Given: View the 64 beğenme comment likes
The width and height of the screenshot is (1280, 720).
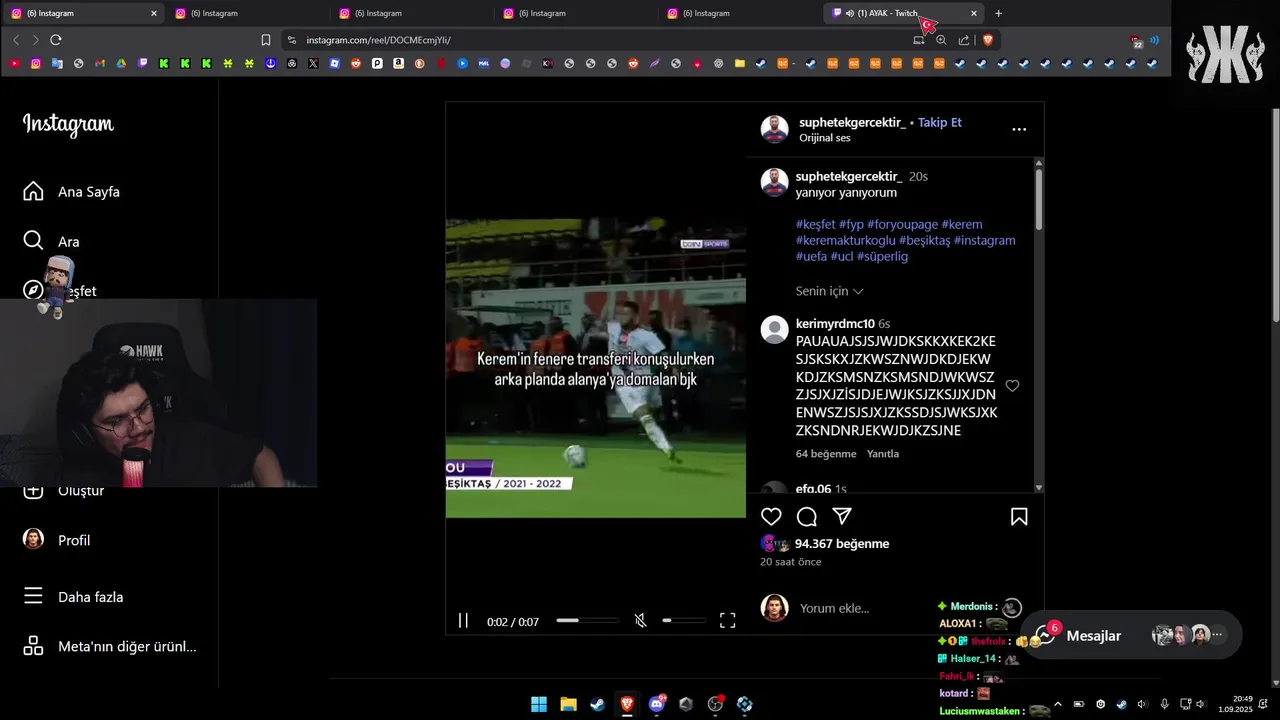Looking at the screenshot, I should tap(826, 454).
